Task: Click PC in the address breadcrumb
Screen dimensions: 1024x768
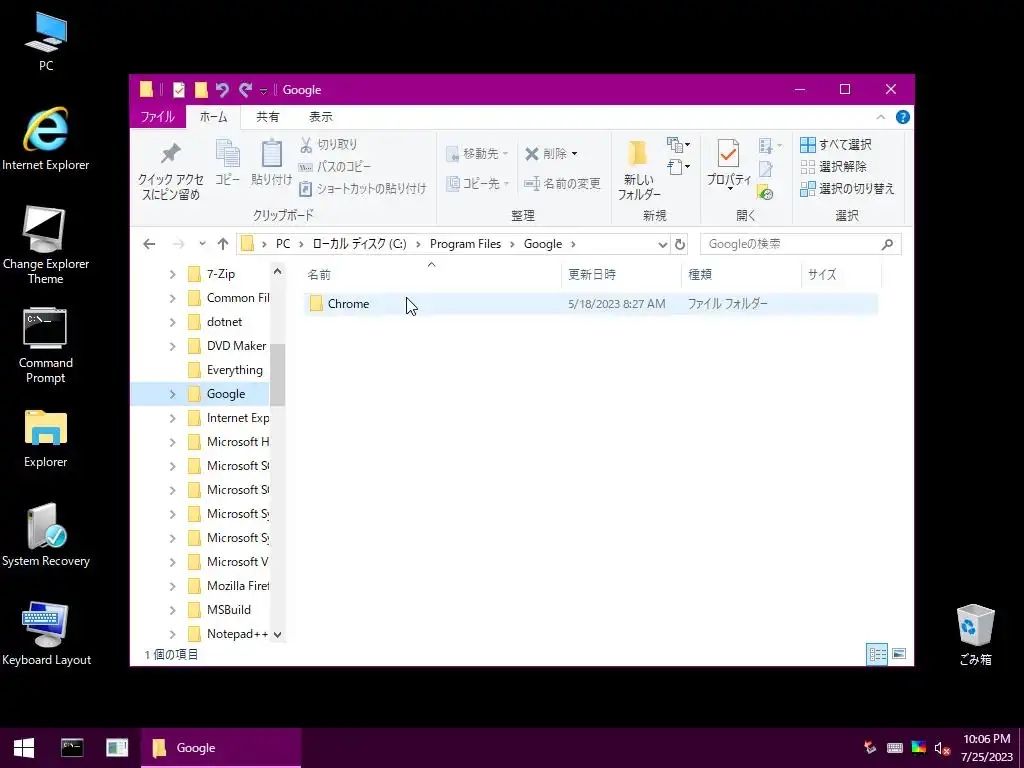Action: pos(283,244)
